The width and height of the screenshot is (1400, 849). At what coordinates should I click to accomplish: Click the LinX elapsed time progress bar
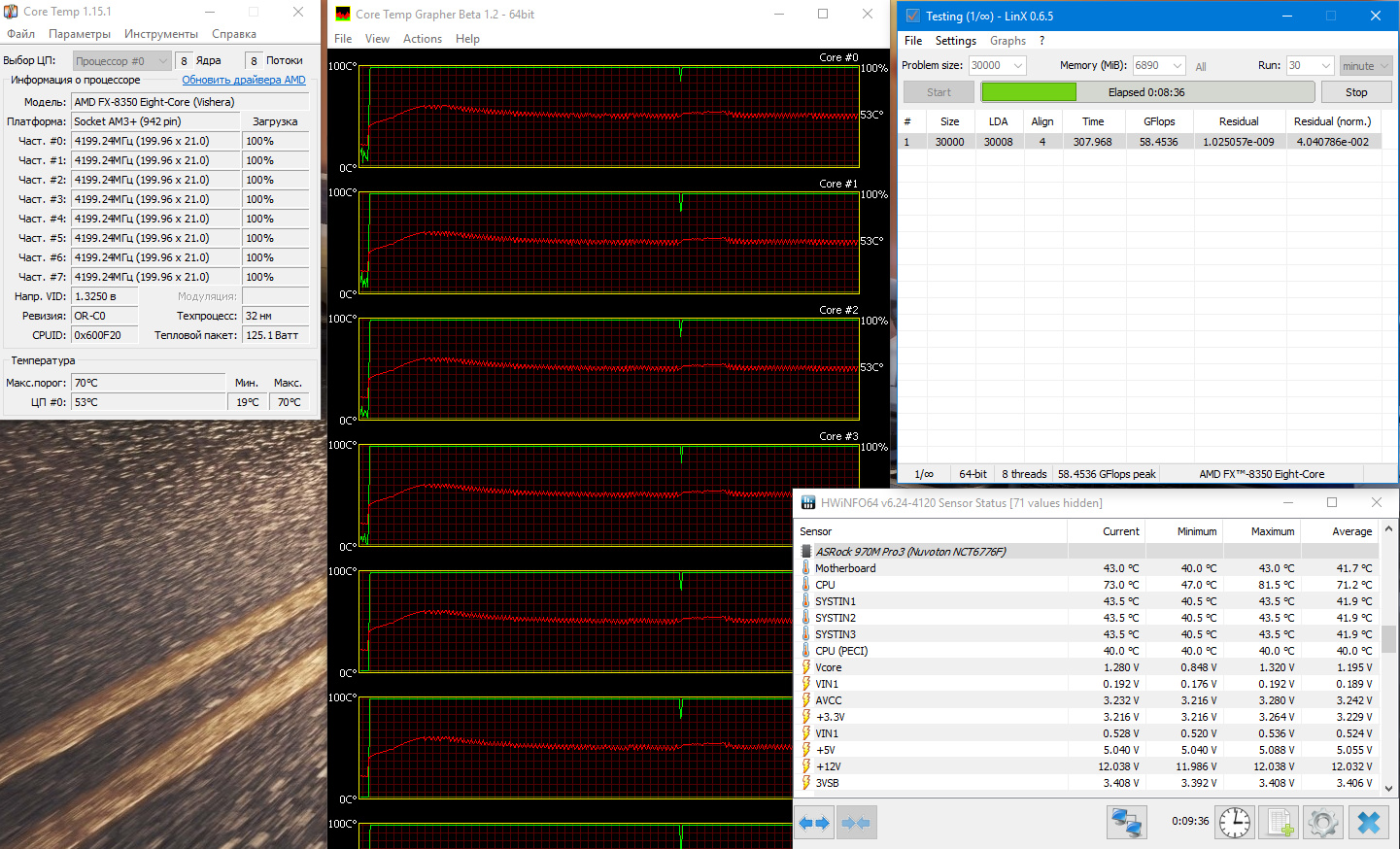coord(1147,92)
